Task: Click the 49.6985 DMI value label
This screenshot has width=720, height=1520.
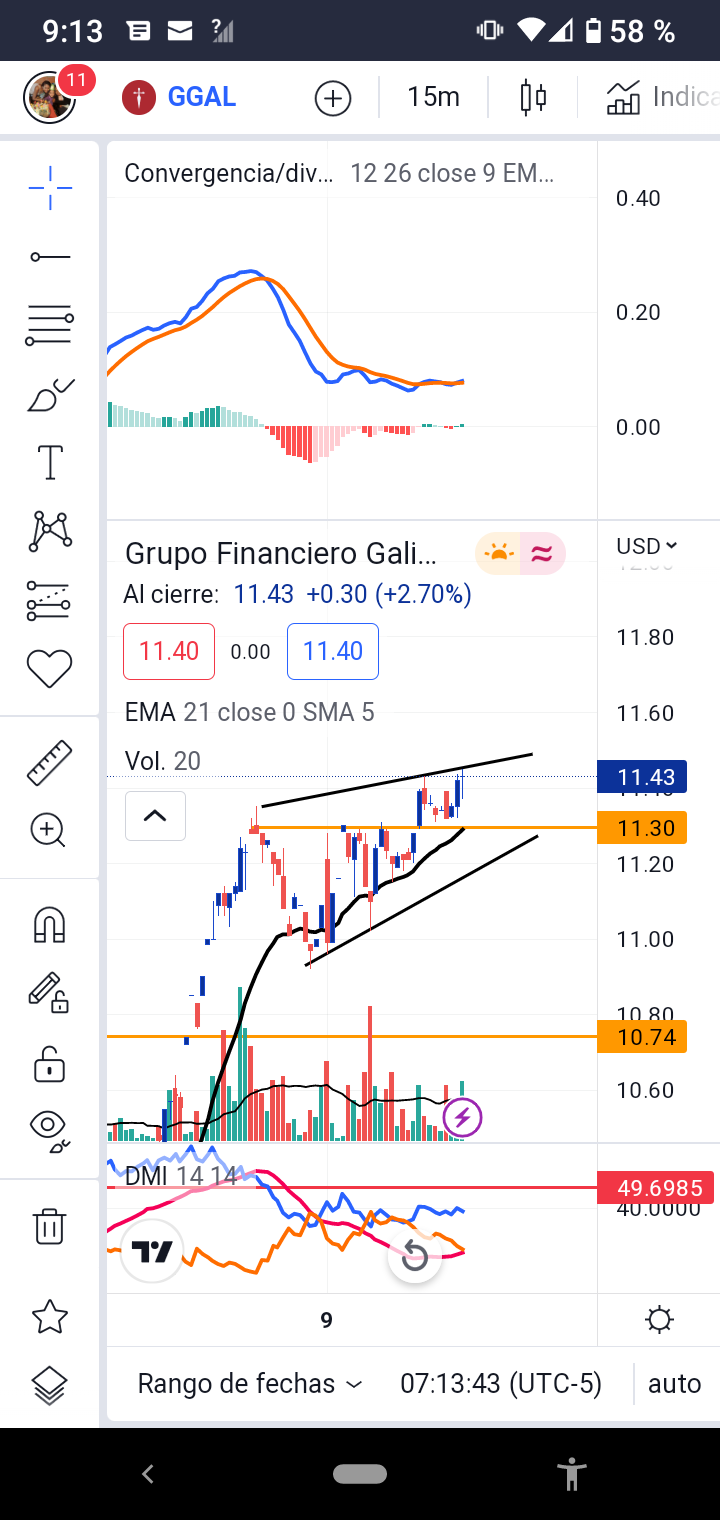Action: [x=657, y=1188]
